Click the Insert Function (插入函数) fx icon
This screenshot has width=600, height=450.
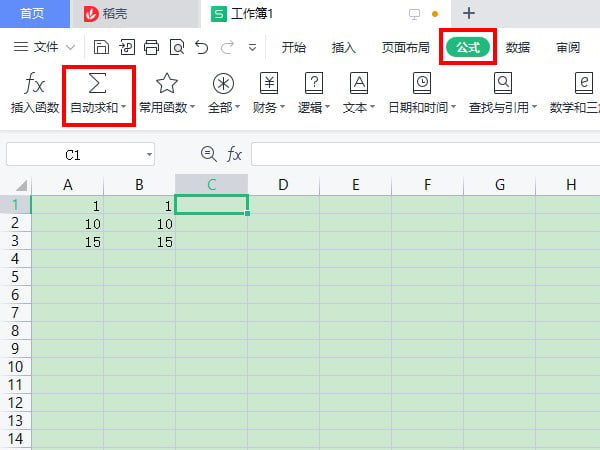pyautogui.click(x=34, y=84)
